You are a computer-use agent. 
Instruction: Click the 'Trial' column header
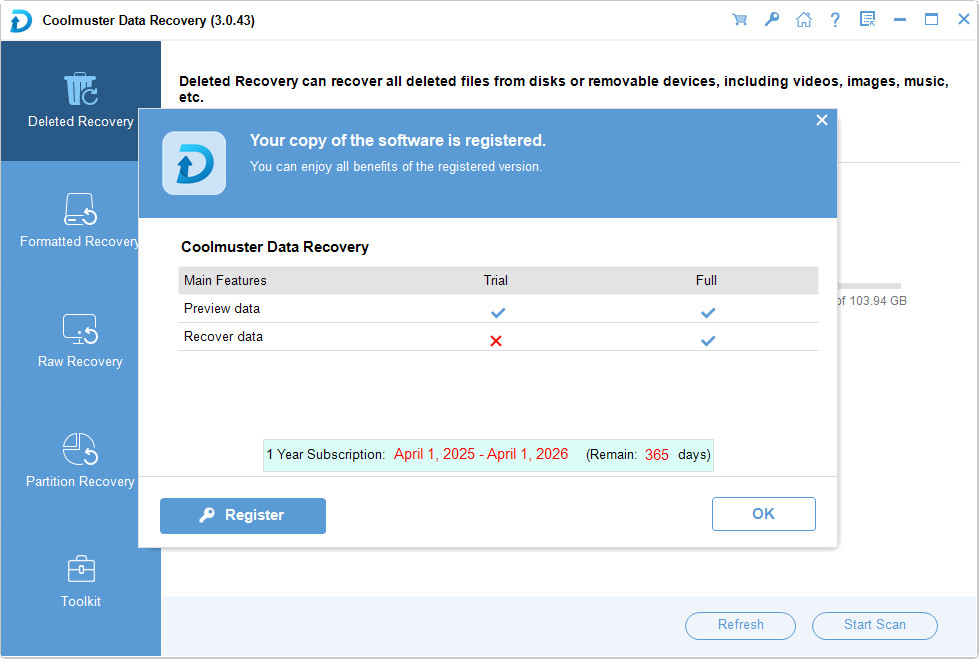coord(496,280)
